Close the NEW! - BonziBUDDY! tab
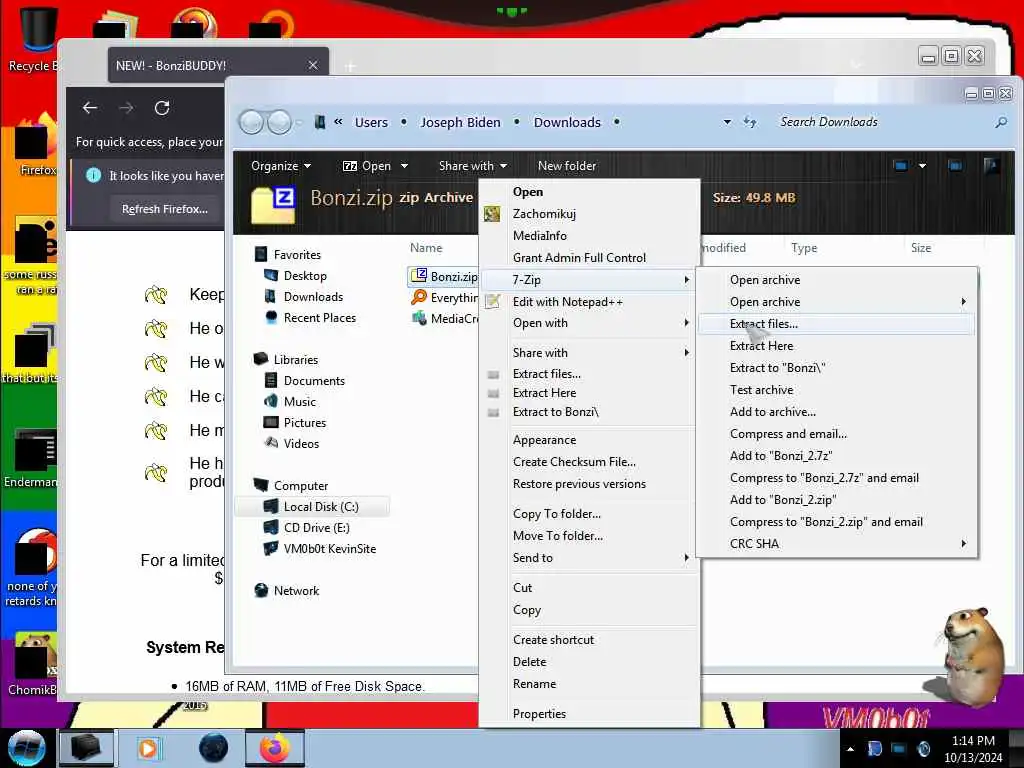The width and height of the screenshot is (1024, 768). 313,65
